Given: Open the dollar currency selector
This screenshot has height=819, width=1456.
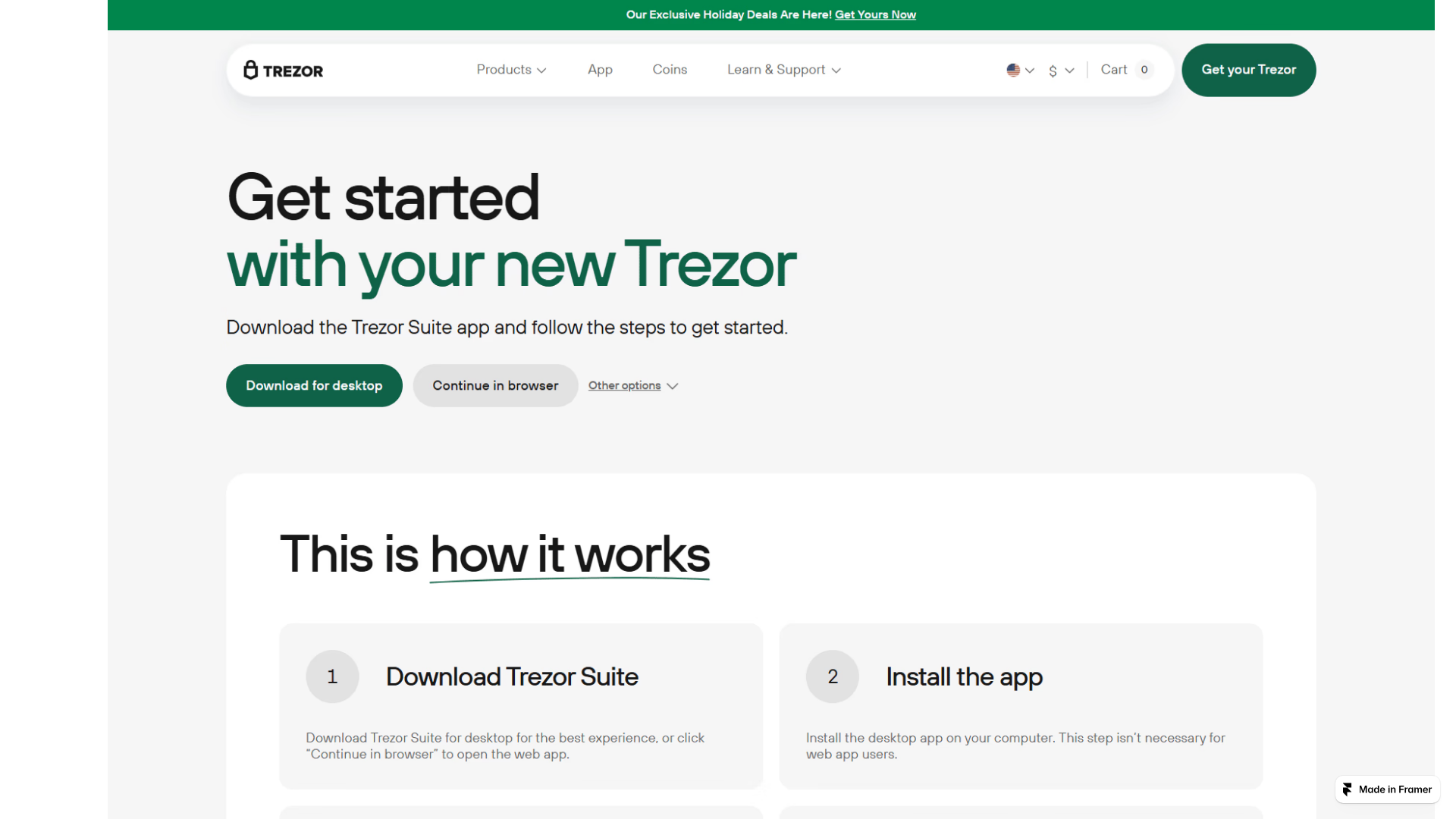Looking at the screenshot, I should click(1061, 71).
